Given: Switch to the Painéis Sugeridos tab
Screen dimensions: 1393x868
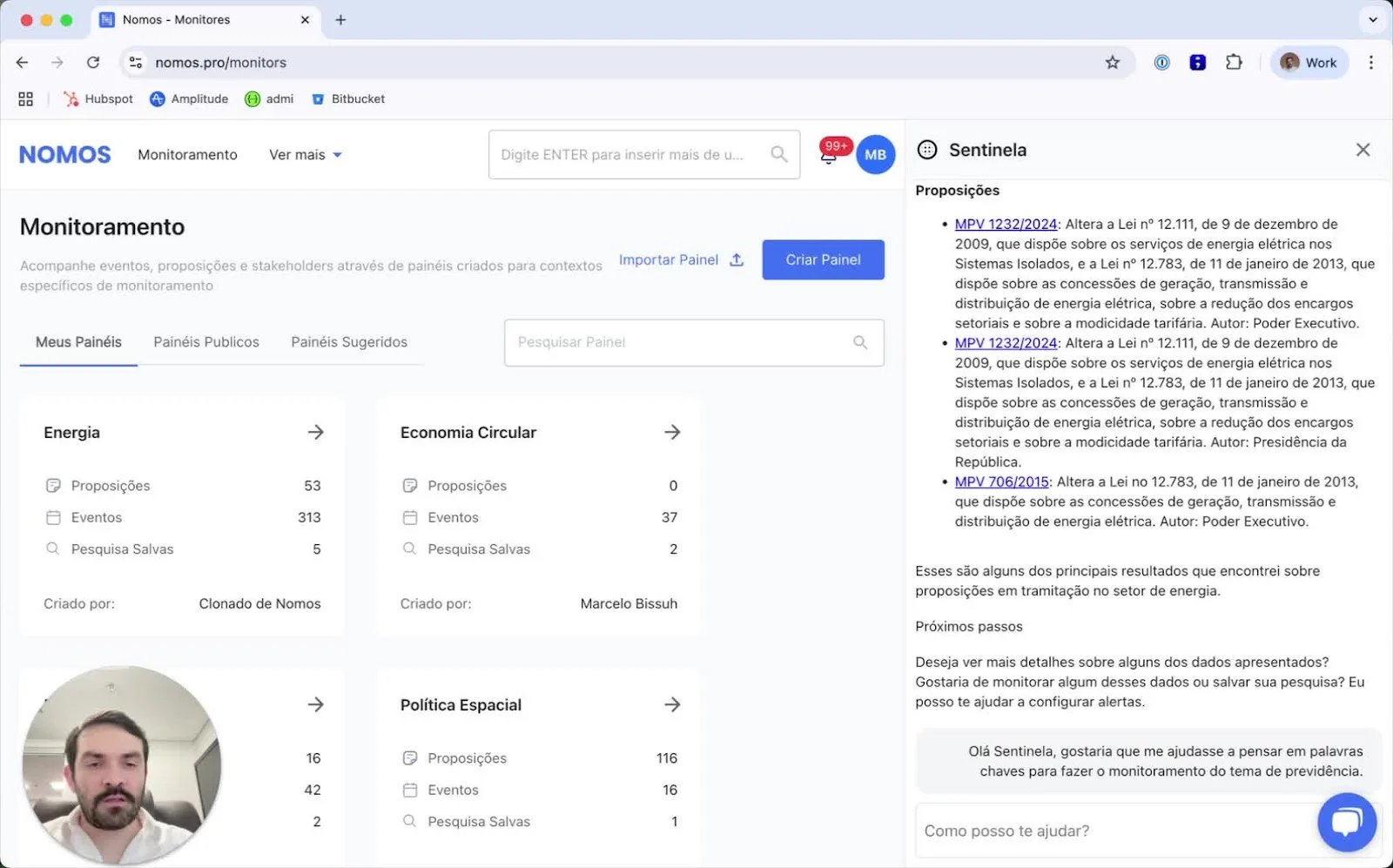Looking at the screenshot, I should pos(349,342).
